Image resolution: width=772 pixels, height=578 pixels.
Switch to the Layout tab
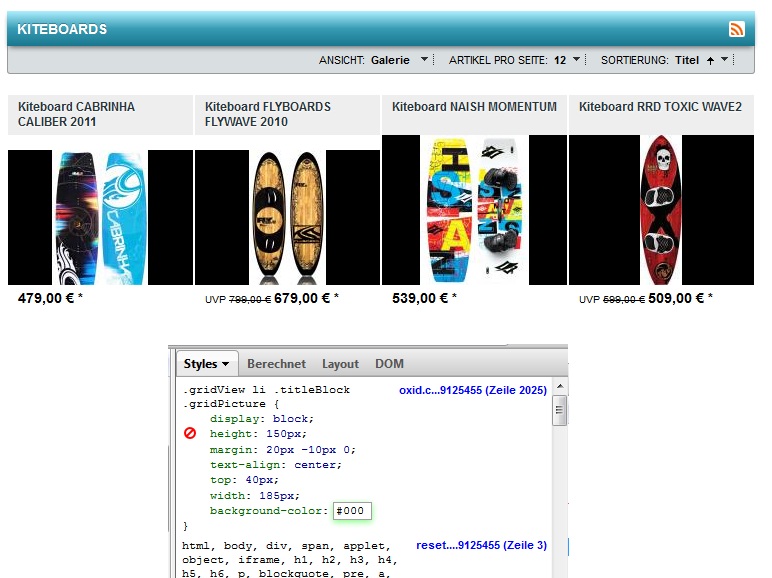click(340, 364)
